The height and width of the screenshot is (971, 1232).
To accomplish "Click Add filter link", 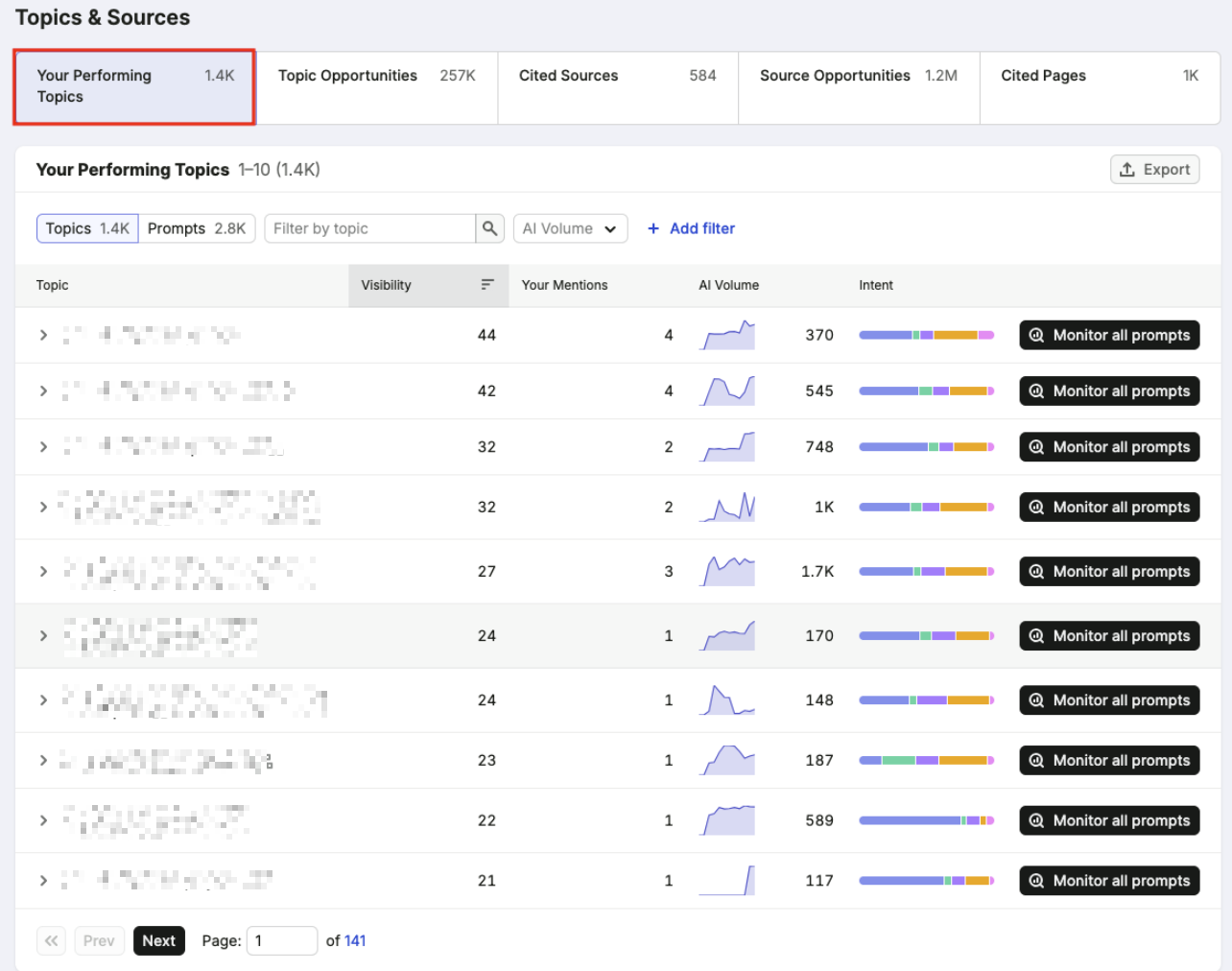I will coord(692,228).
